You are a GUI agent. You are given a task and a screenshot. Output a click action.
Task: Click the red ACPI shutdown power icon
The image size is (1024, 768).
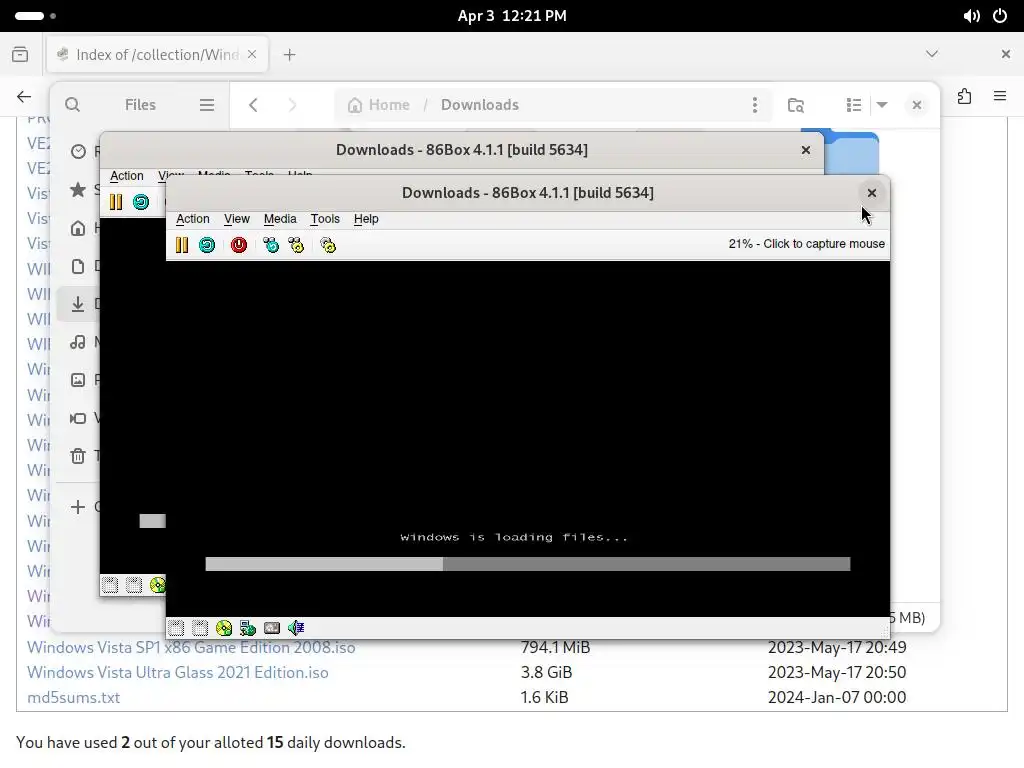tap(239, 245)
